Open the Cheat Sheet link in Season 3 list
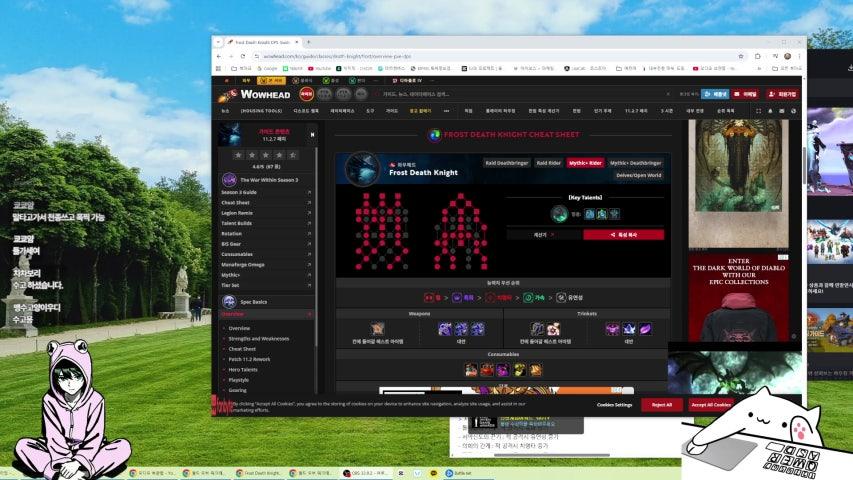 point(265,203)
